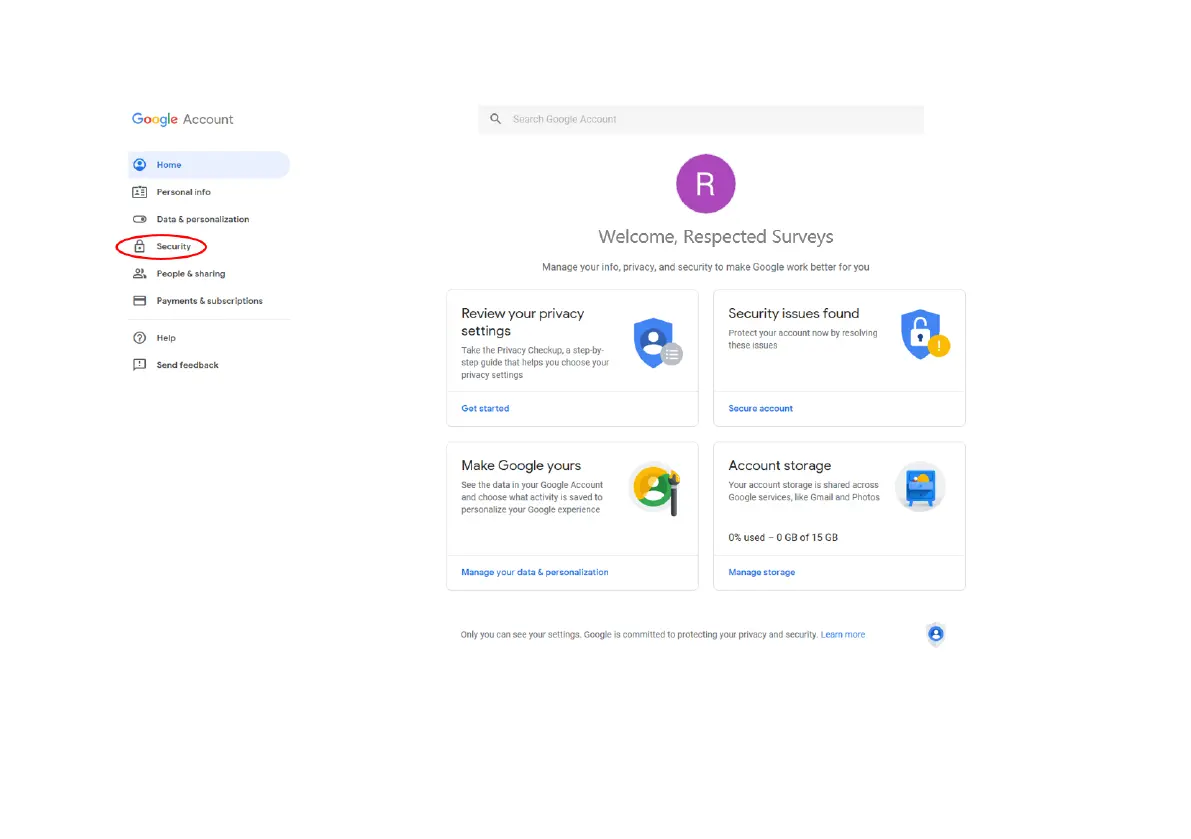Click the Secure account link
The width and height of the screenshot is (1191, 839).
[760, 408]
